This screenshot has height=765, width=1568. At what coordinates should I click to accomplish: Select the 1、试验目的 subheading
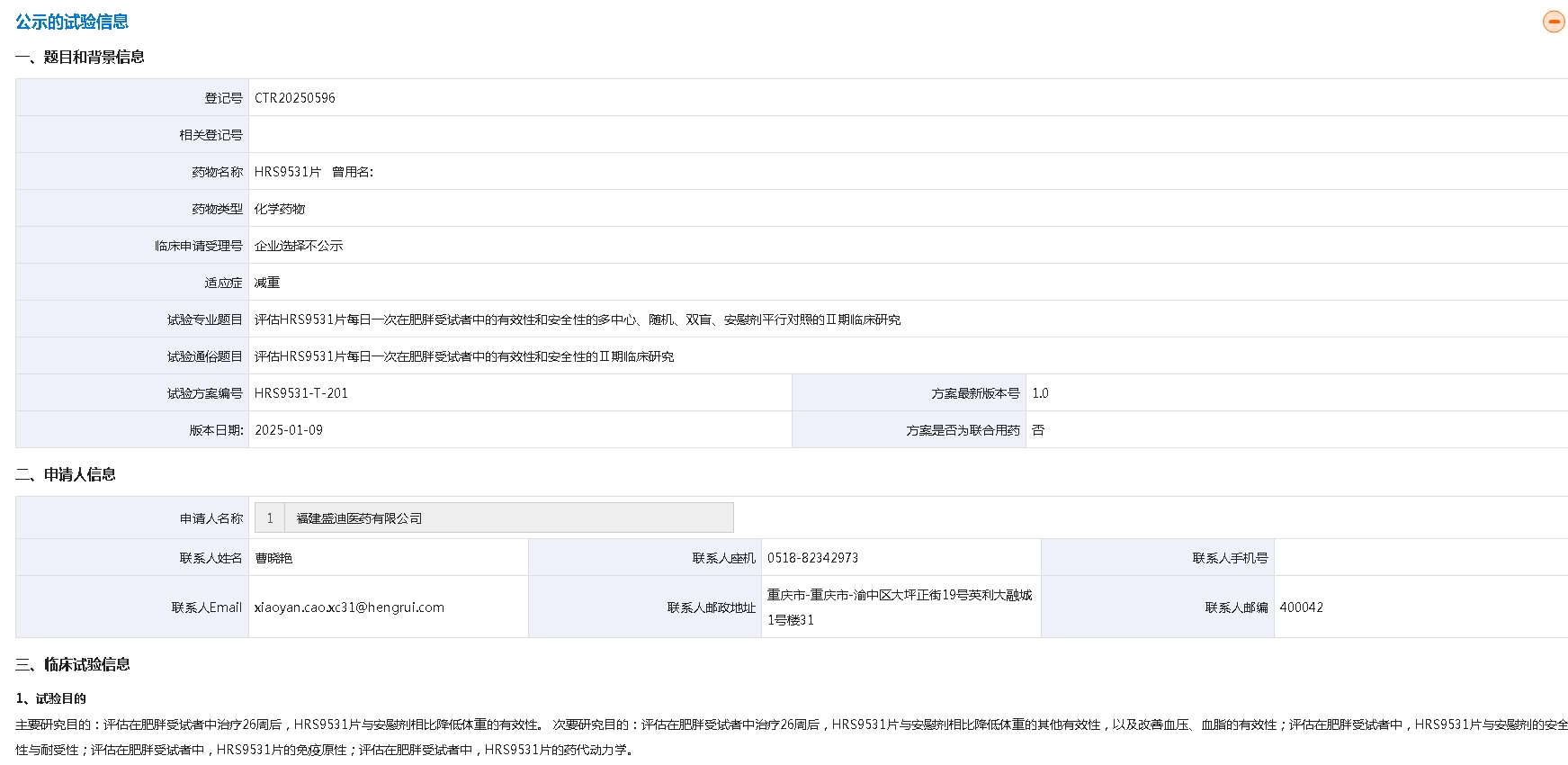51,698
